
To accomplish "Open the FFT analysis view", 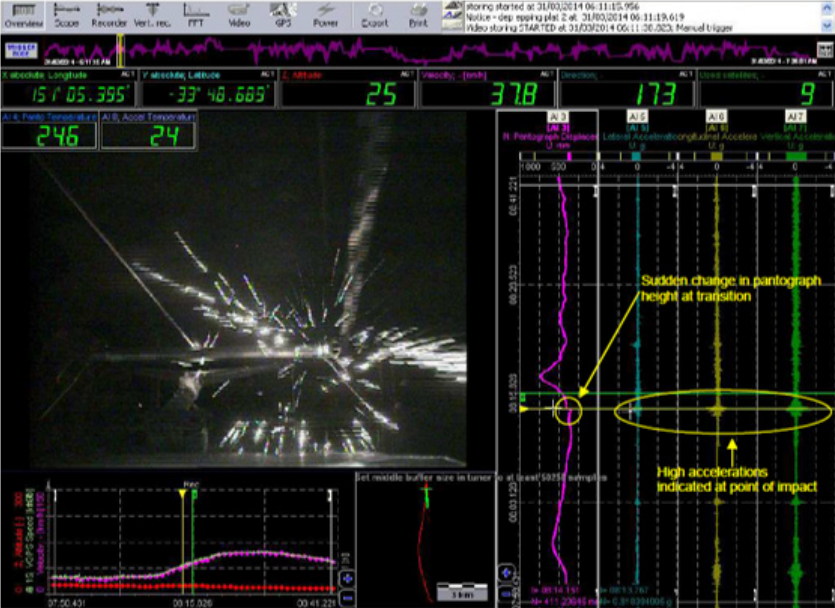I will (x=196, y=14).
